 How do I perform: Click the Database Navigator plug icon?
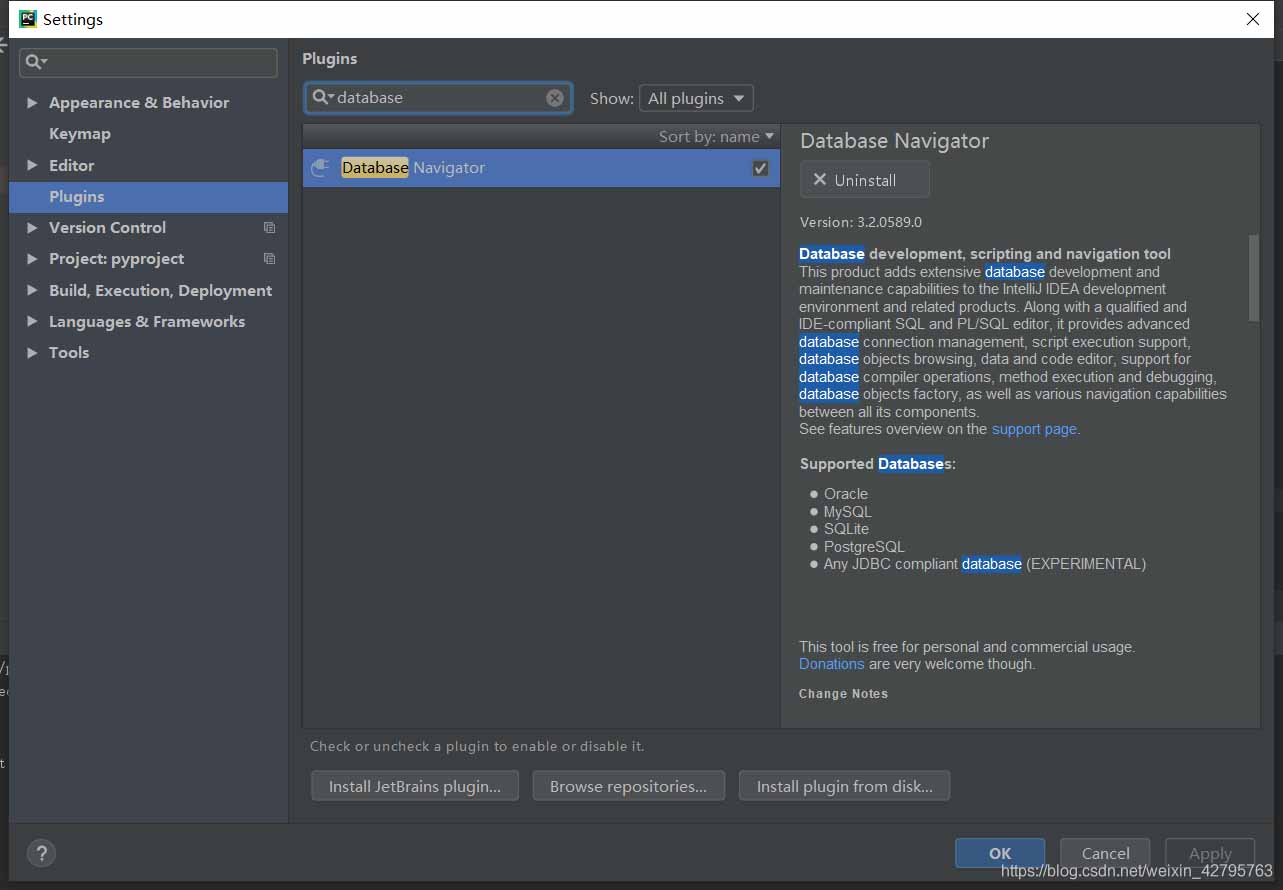320,168
